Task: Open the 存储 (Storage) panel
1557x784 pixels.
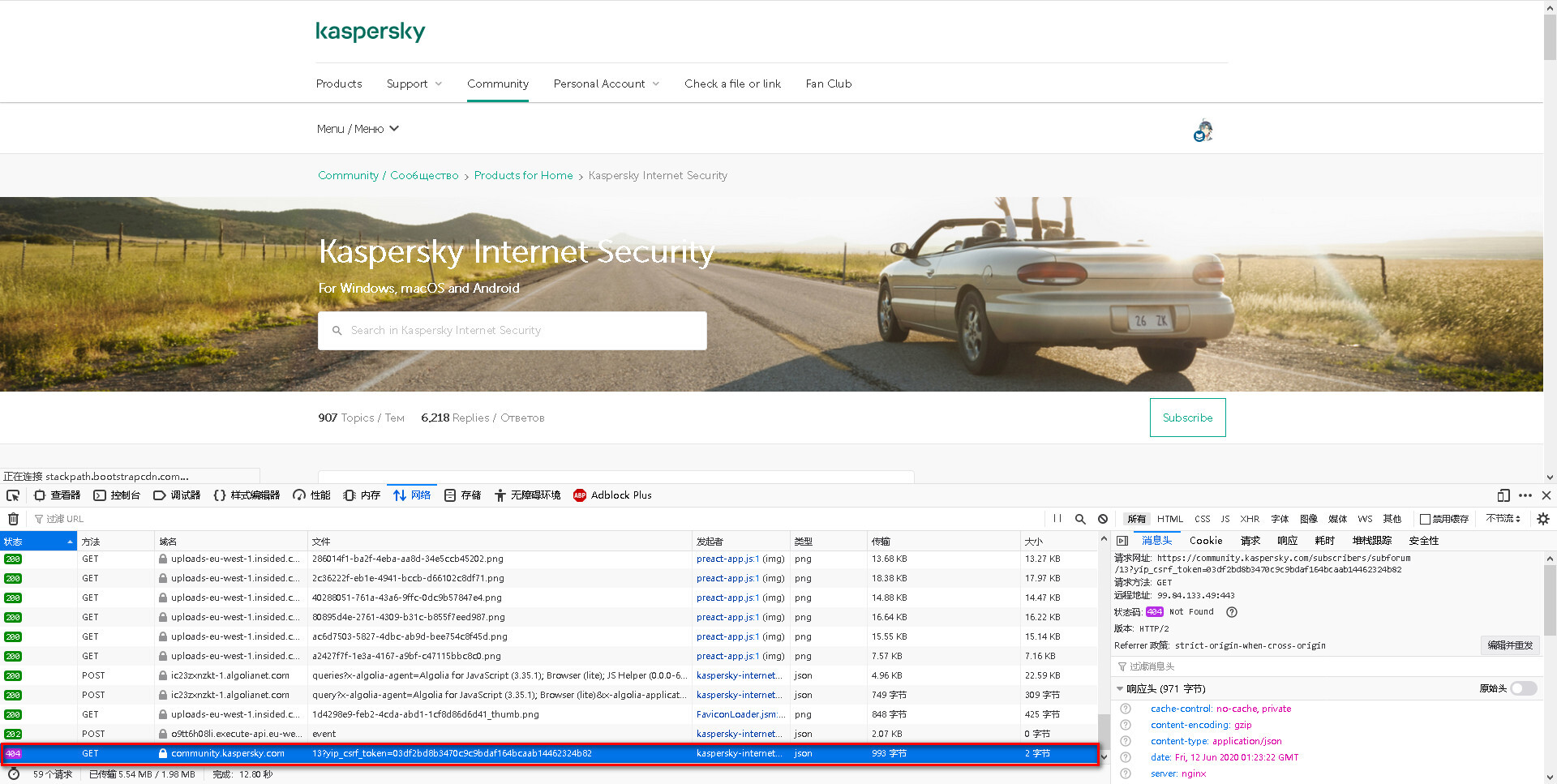Action: coord(462,495)
